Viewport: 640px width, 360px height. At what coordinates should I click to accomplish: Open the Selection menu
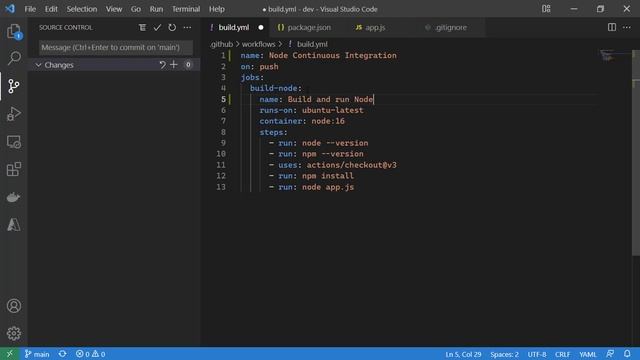[82, 9]
